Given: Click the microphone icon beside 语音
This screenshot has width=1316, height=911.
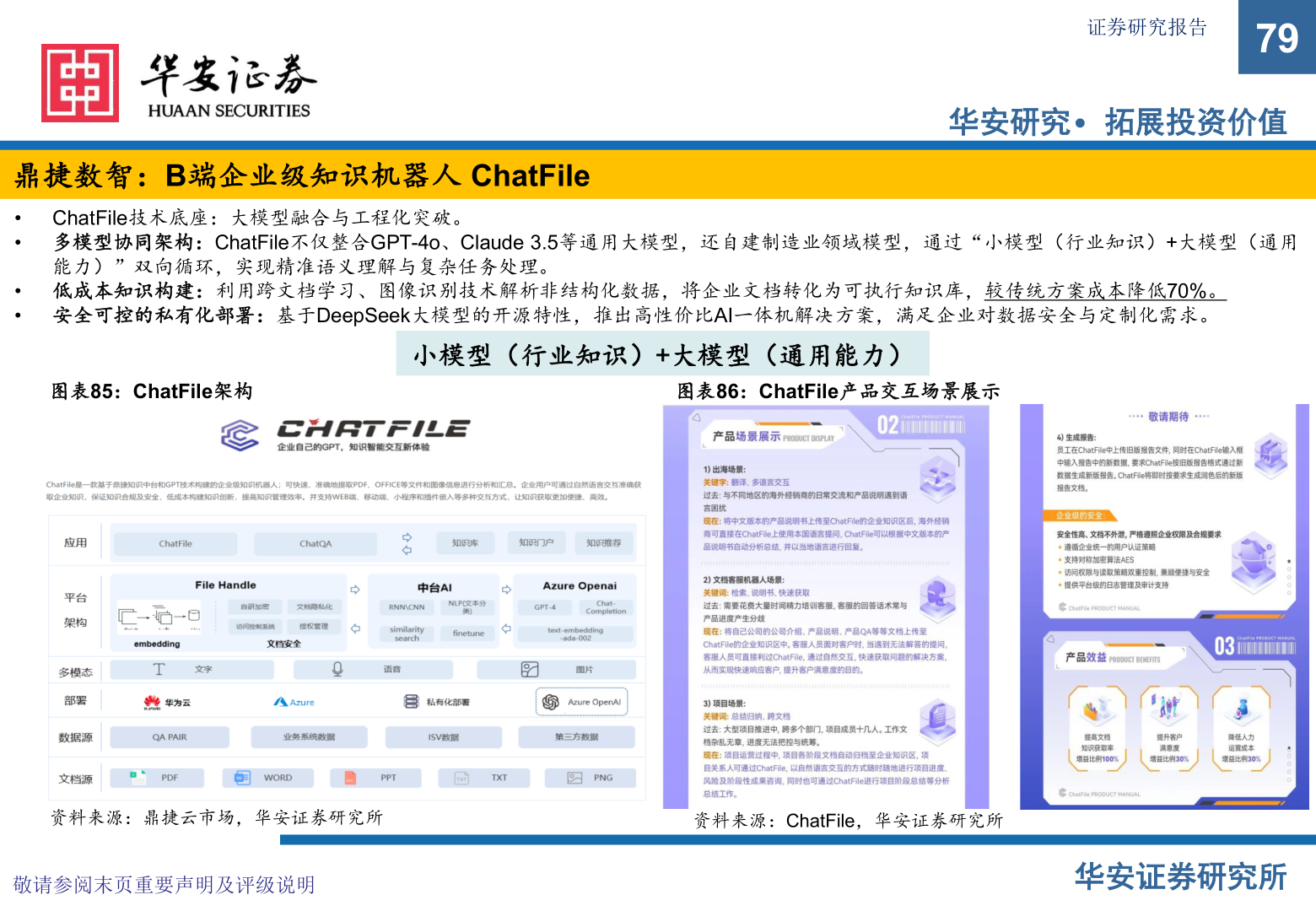Looking at the screenshot, I should (x=337, y=669).
